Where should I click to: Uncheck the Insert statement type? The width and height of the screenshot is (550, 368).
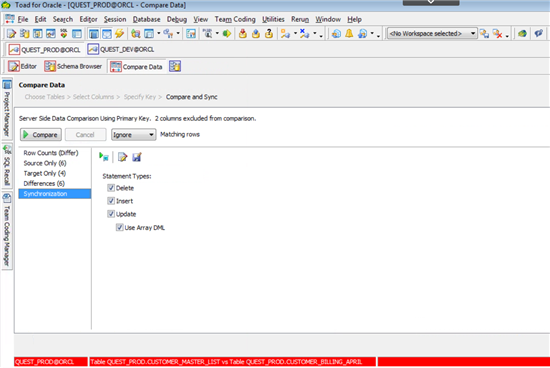point(111,201)
